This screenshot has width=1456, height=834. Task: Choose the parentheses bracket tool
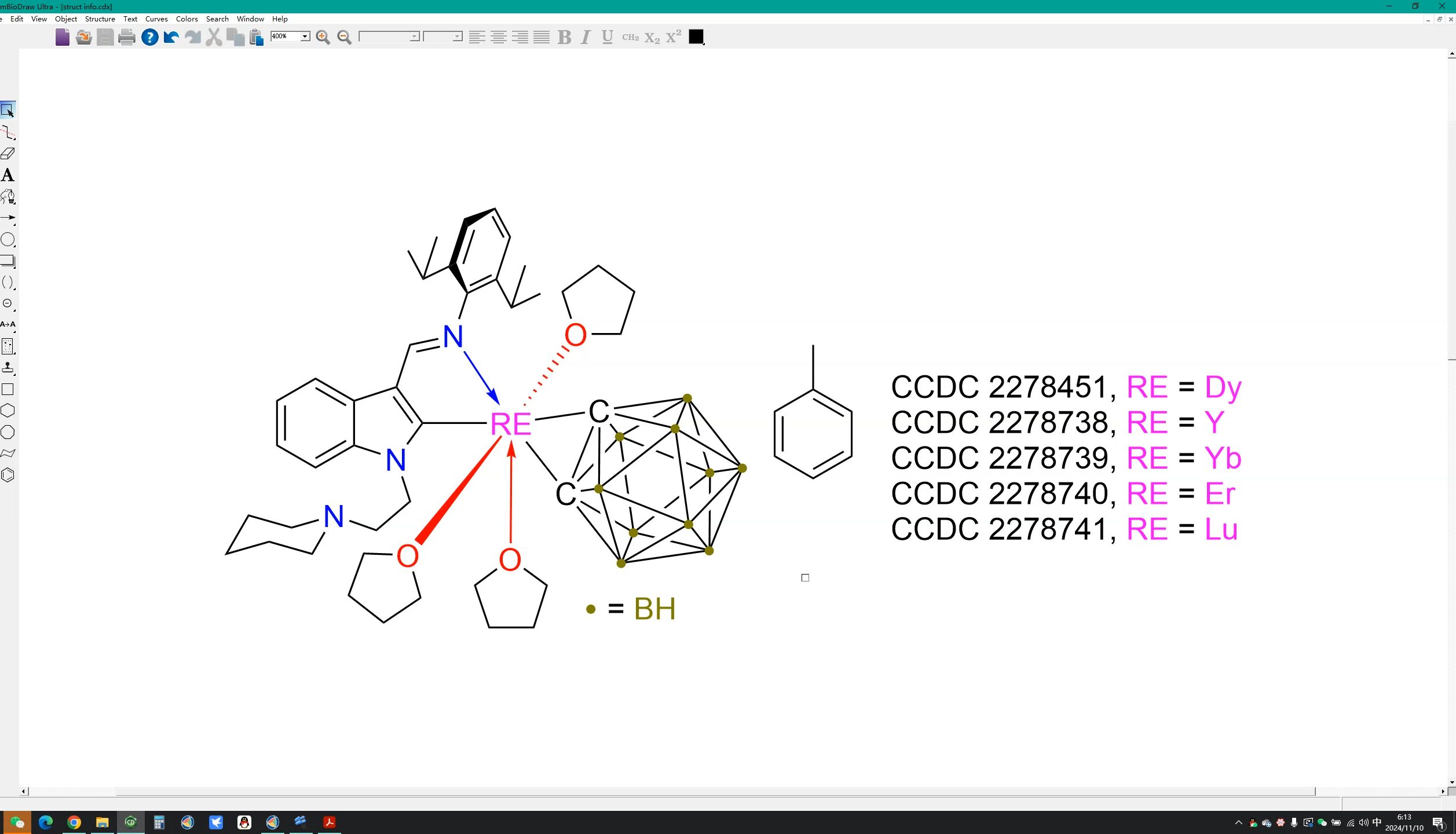[x=8, y=282]
